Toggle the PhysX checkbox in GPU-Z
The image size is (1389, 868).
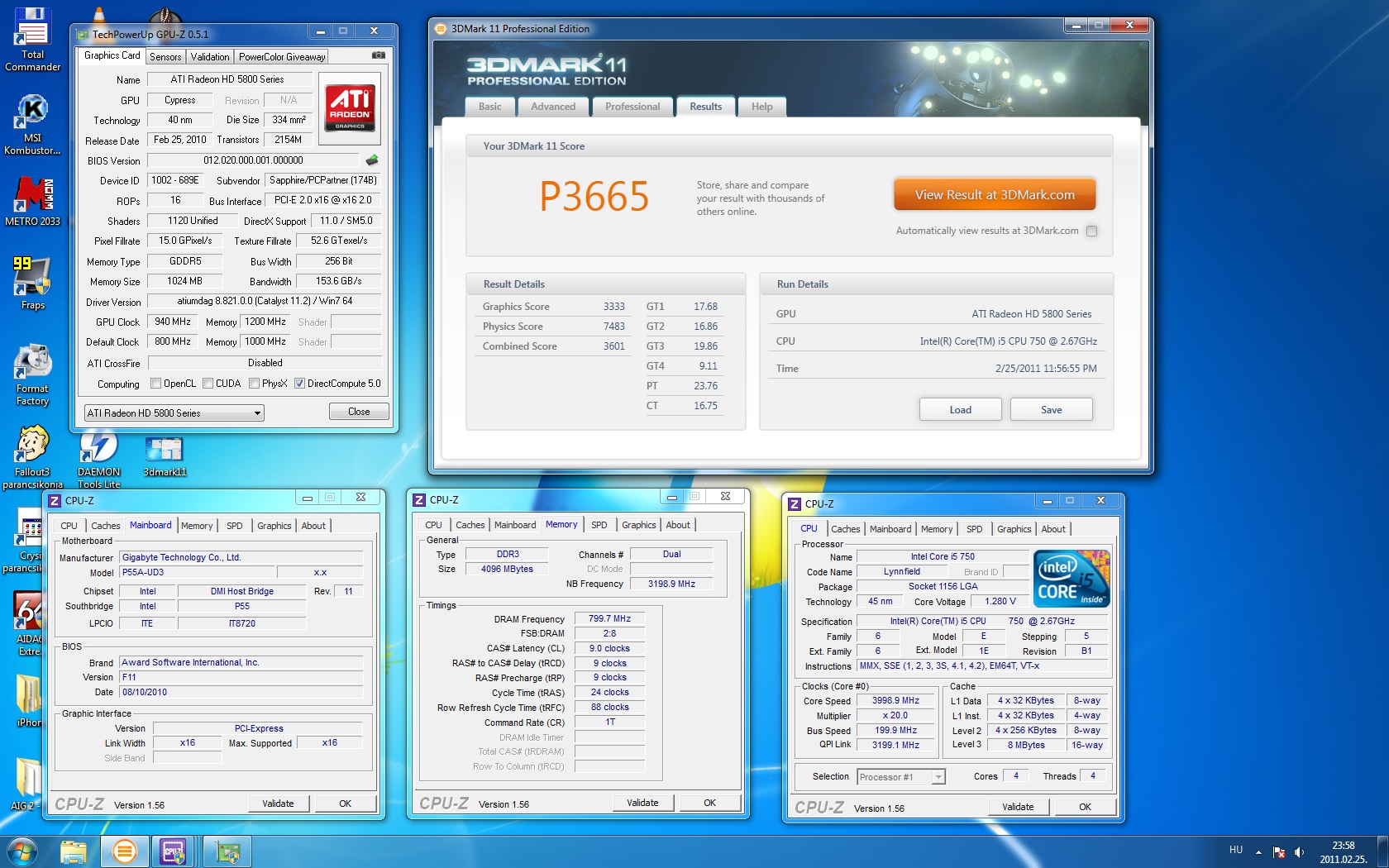[x=255, y=384]
